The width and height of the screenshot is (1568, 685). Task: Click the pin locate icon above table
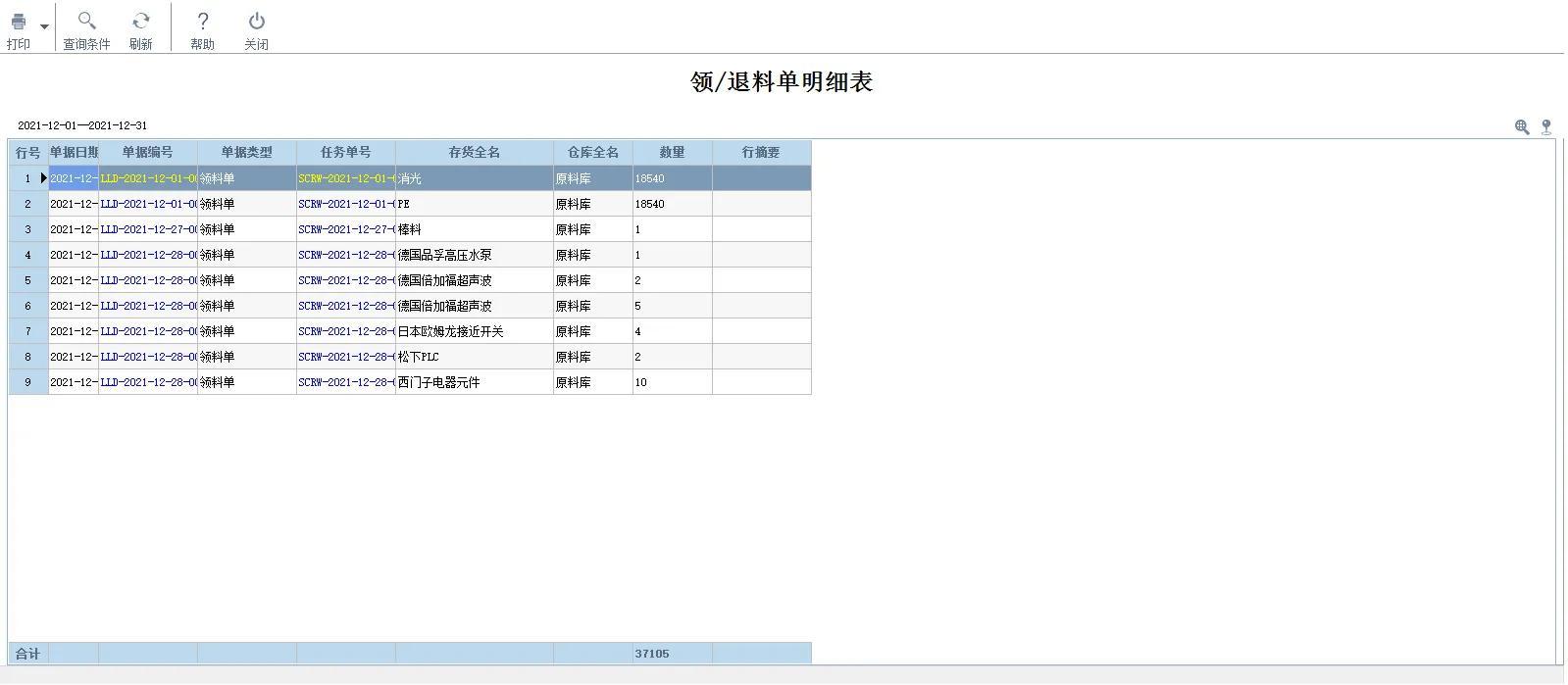1546,126
